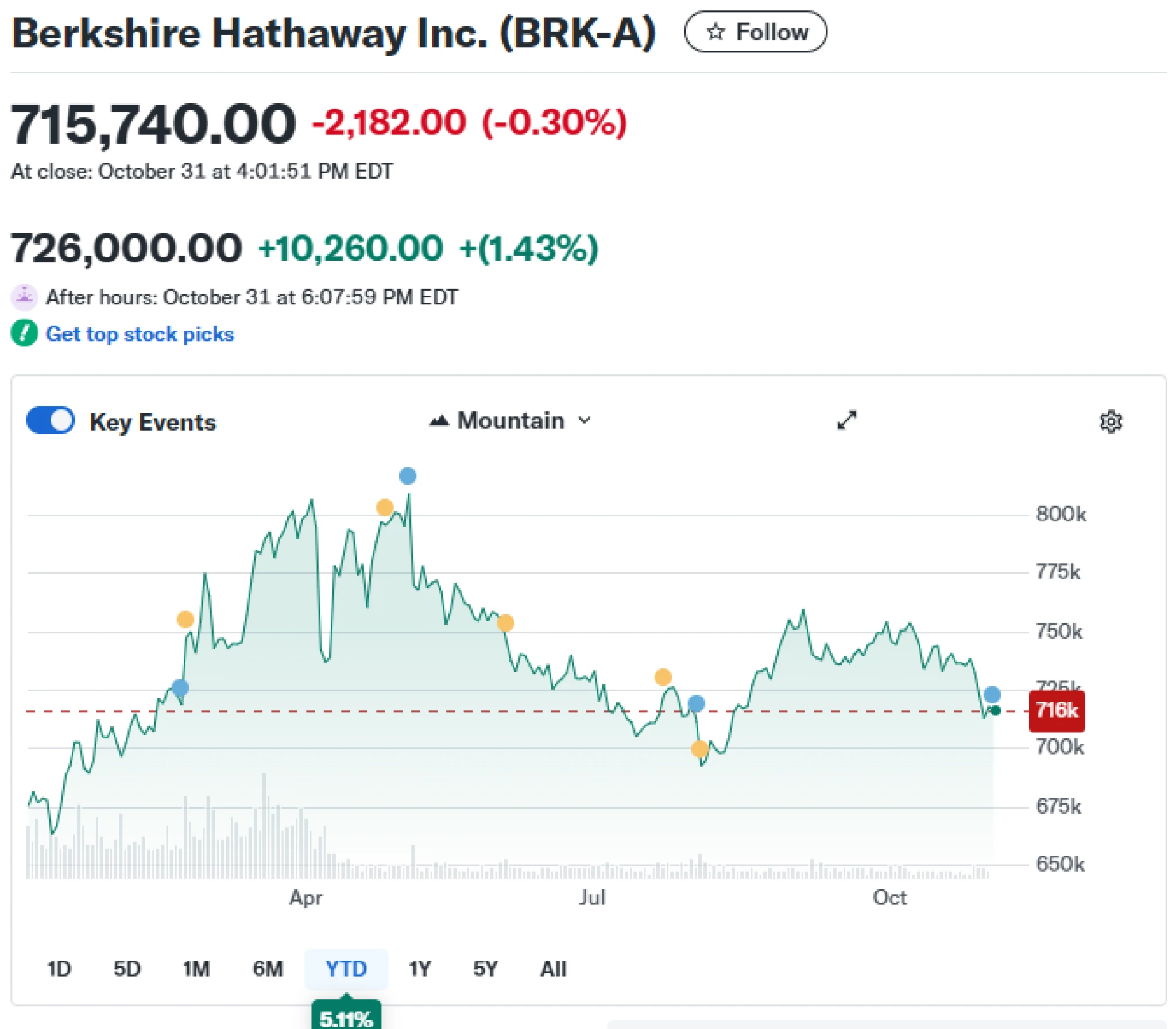
Task: Click the yellow event dot near 700k
Action: [x=699, y=748]
